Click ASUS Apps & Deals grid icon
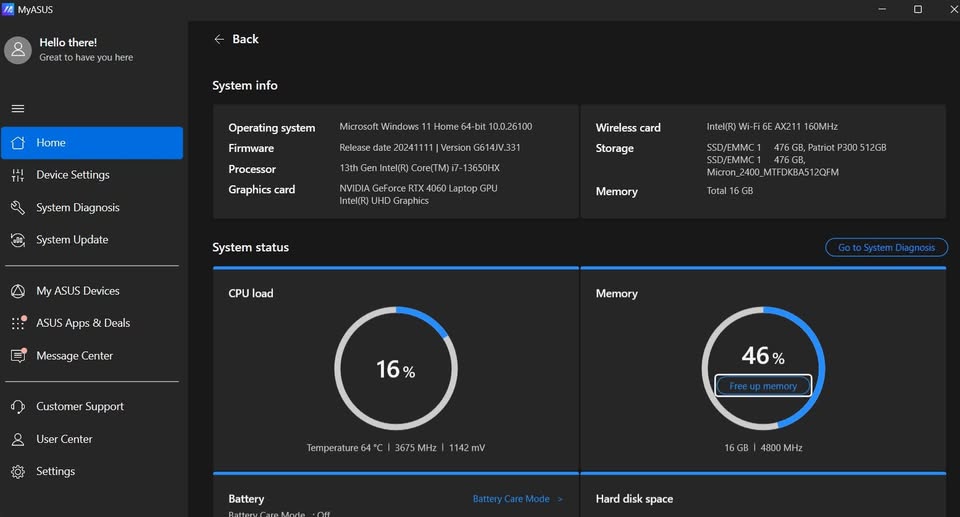 pos(18,323)
